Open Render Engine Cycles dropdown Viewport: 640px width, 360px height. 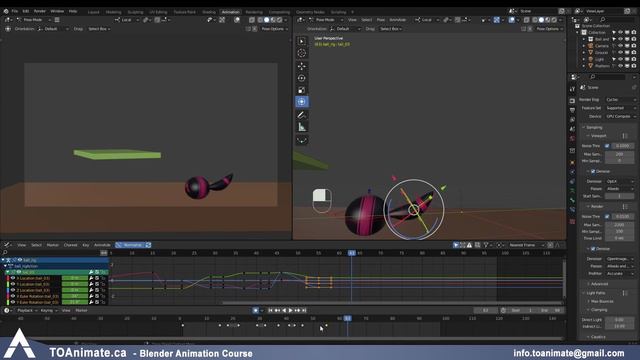[x=620, y=100]
